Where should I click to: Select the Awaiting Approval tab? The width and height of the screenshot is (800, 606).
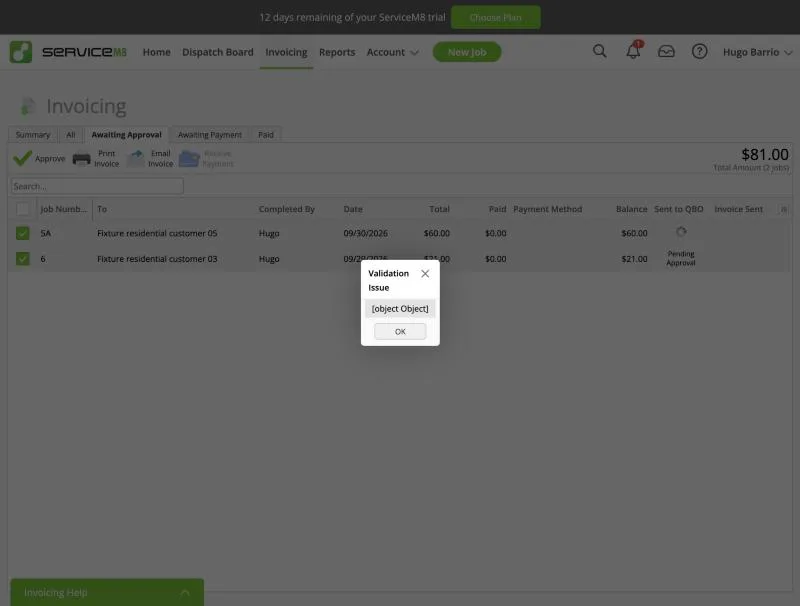[127, 135]
